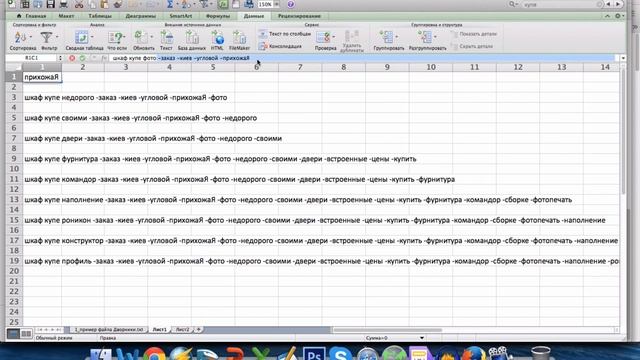The image size is (640, 360).
Task: Click the Save floppy disk icon
Action: click(x=50, y=4)
